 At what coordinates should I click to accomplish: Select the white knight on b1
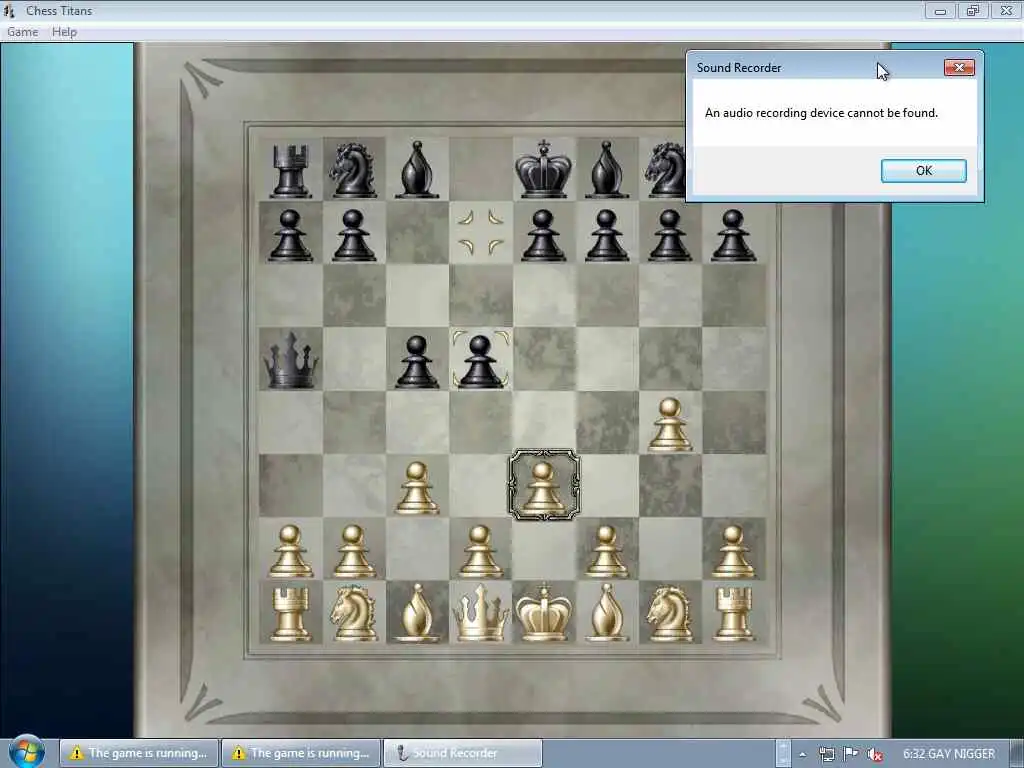[x=353, y=614]
